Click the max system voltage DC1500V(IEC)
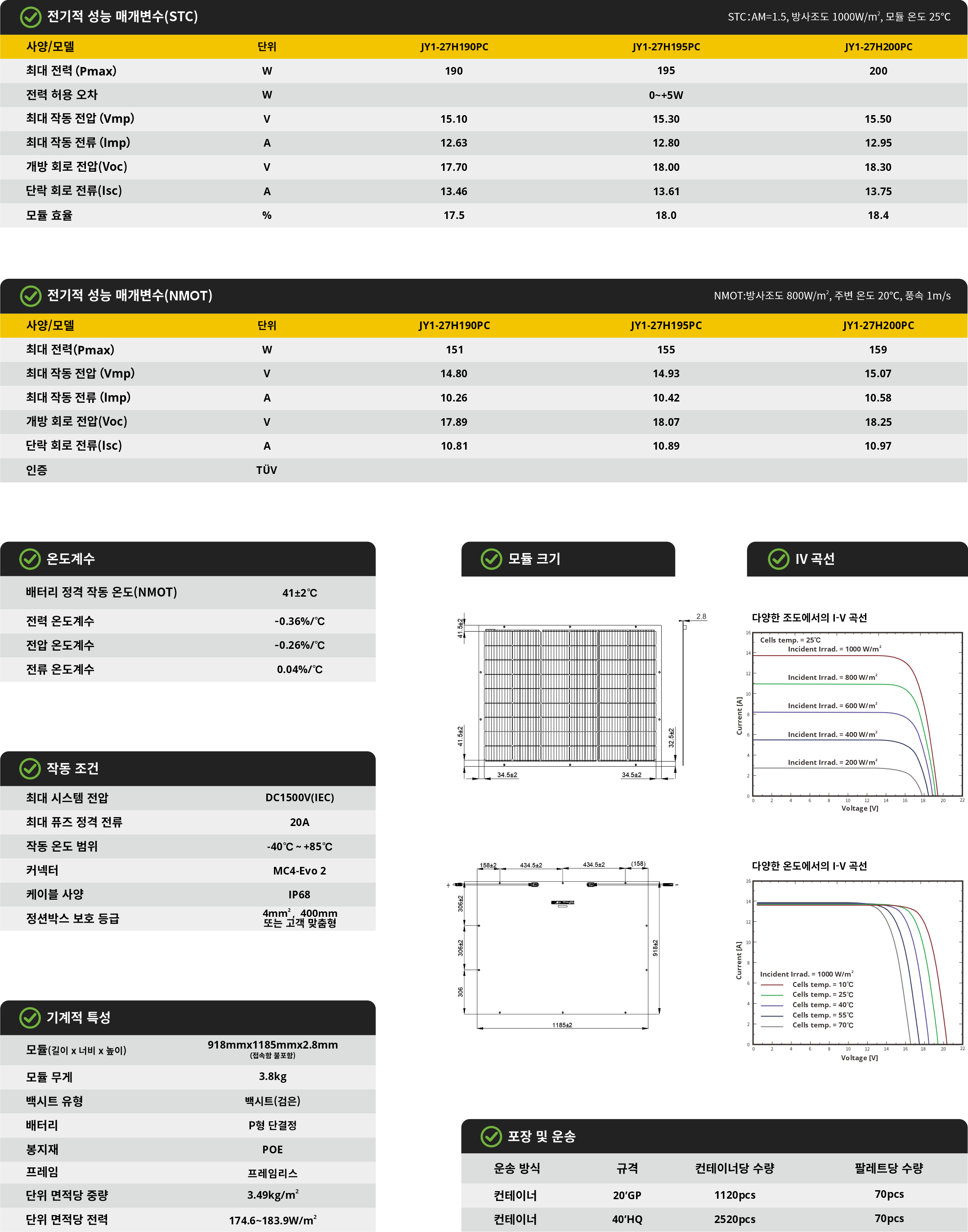The height and width of the screenshot is (1232, 968). 300,798
